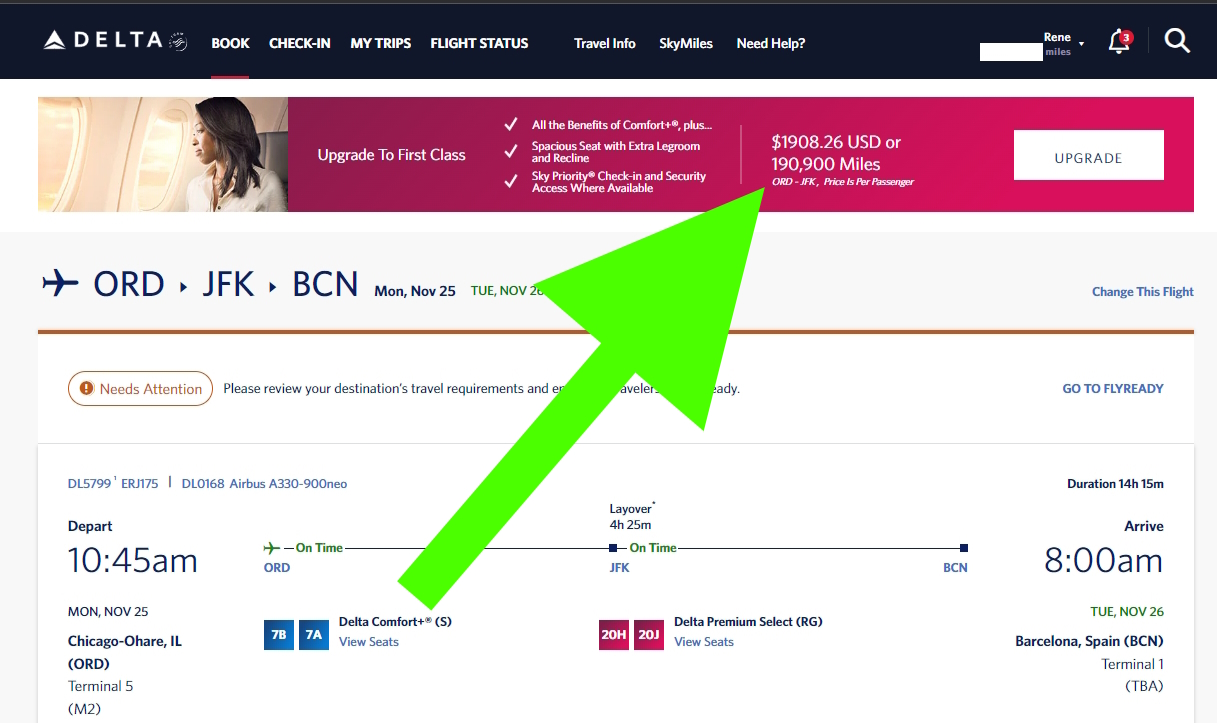Click the Need Help? link
This screenshot has width=1217, height=723.
tap(770, 43)
